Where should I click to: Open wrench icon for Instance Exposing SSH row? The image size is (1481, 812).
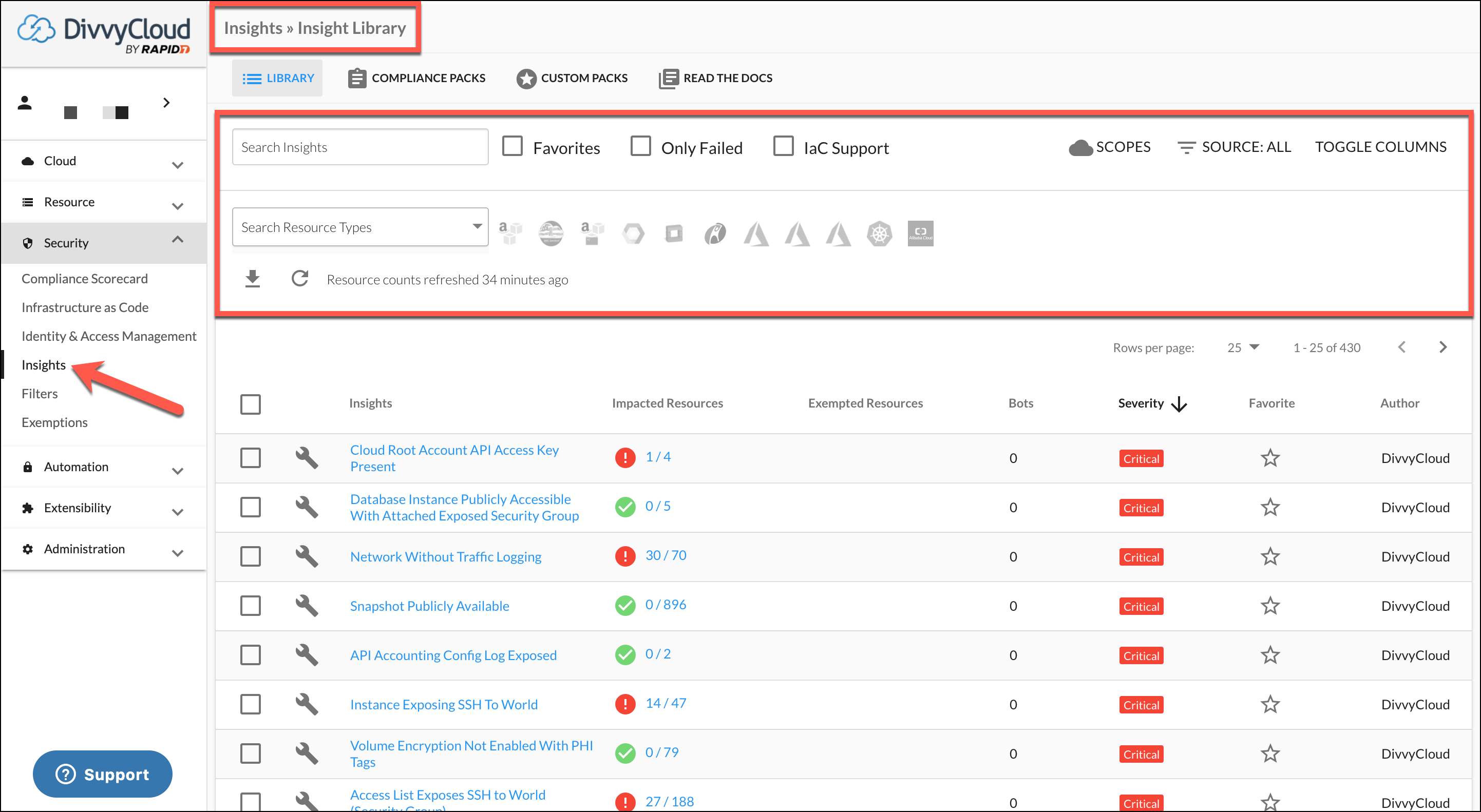coord(307,704)
